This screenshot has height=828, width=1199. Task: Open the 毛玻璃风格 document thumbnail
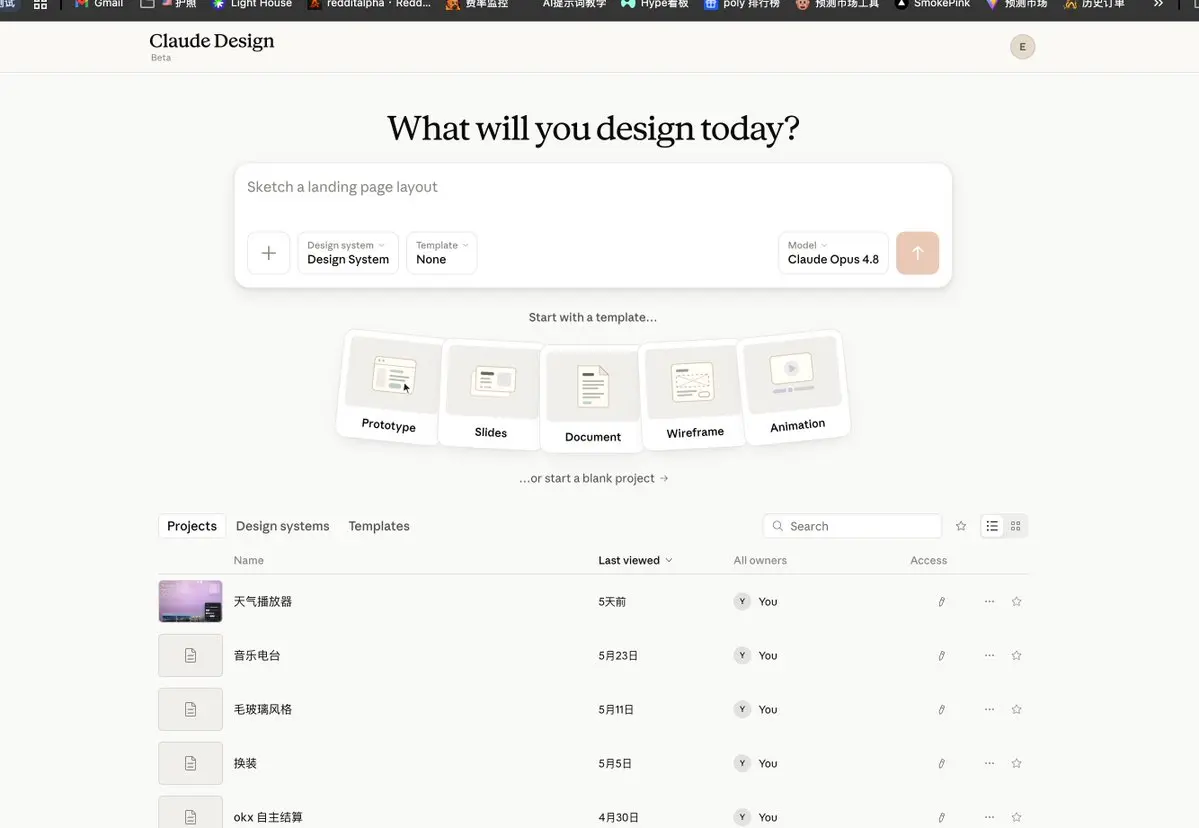tap(190, 709)
